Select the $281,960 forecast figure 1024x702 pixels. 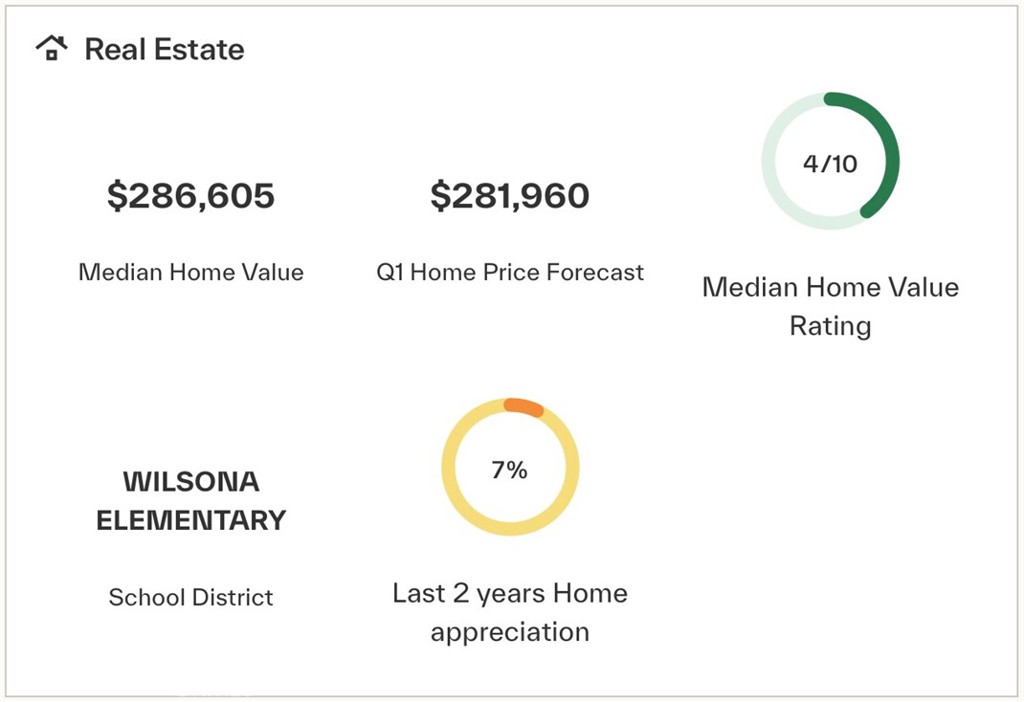tap(510, 196)
